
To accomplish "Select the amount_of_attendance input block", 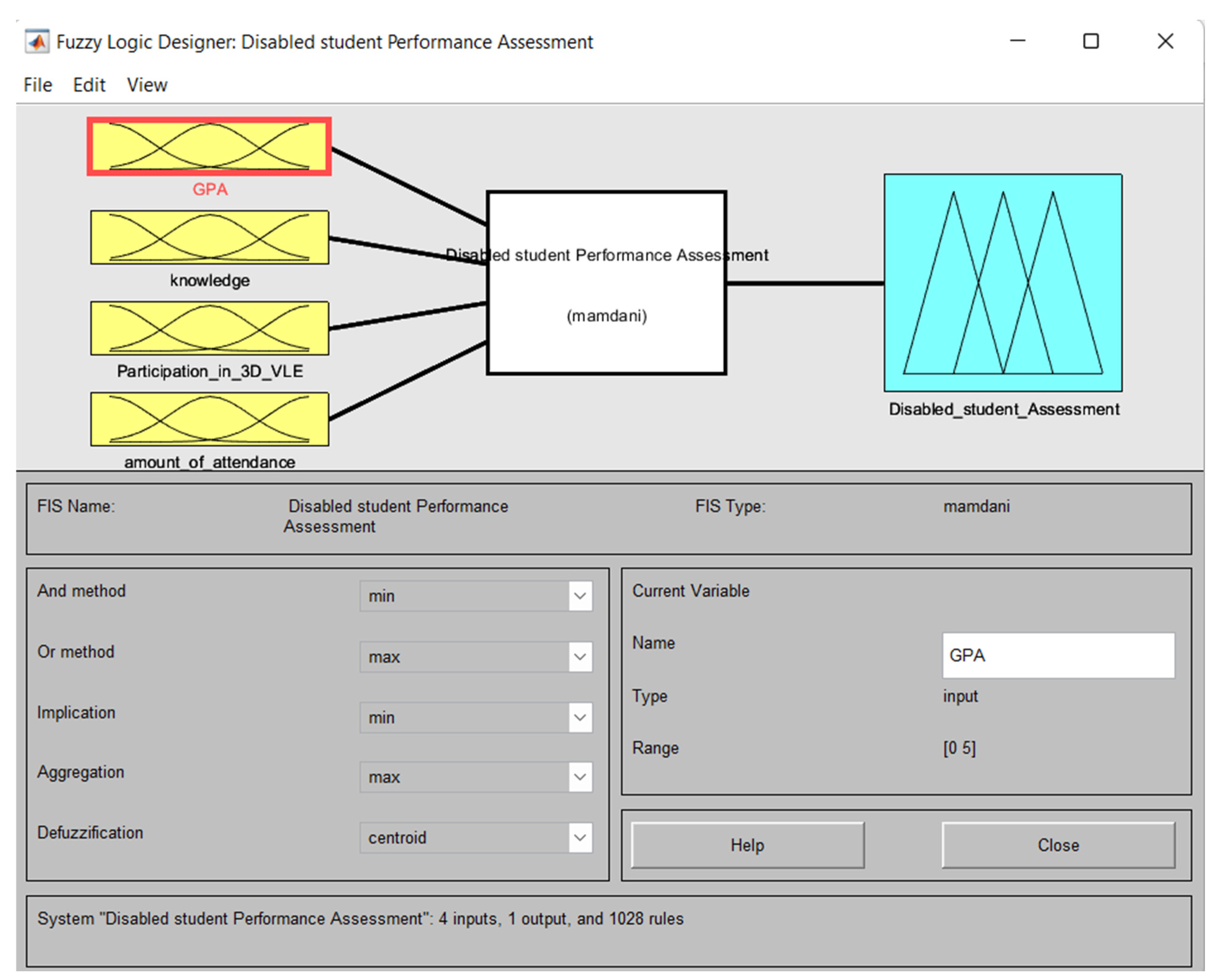I will 209,419.
